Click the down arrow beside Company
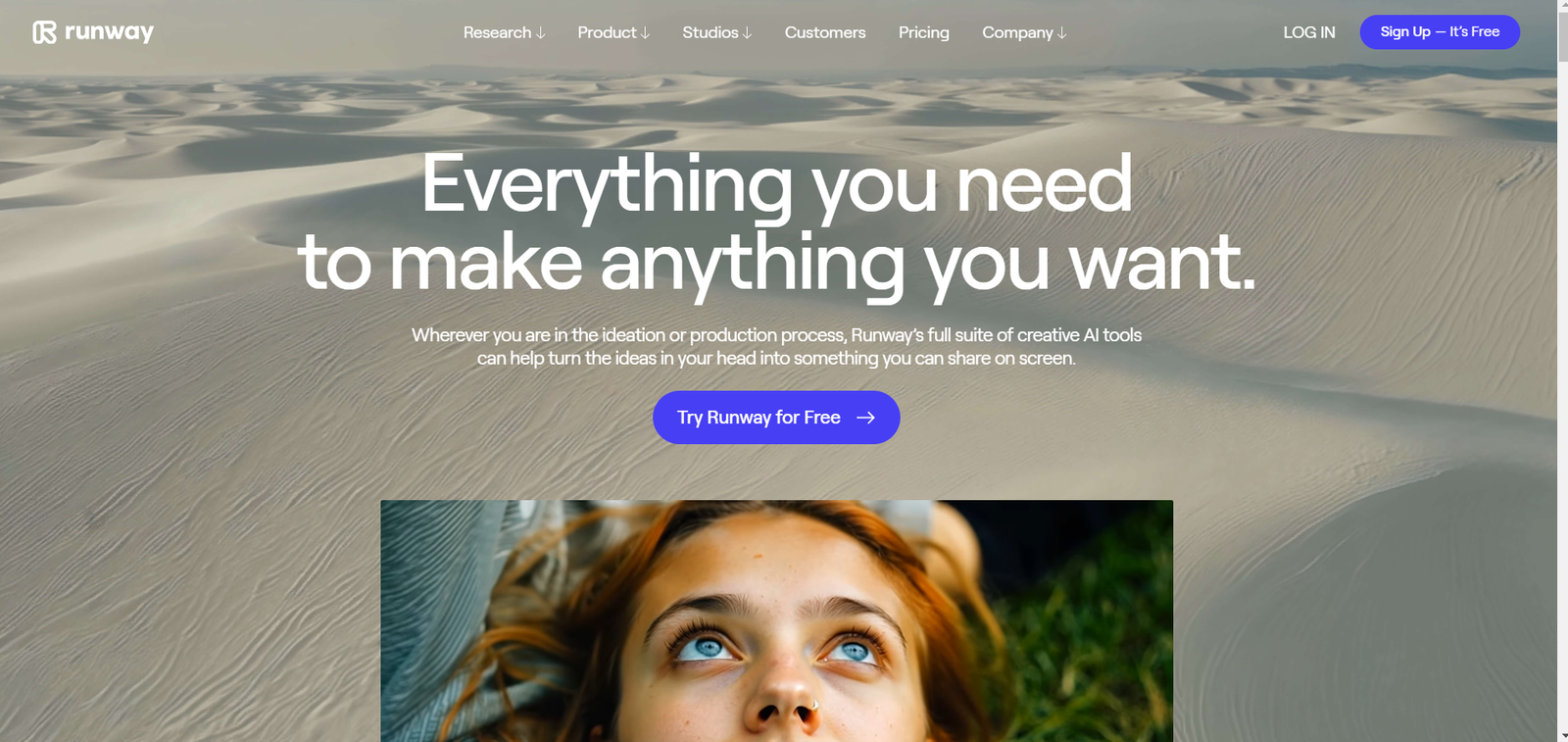This screenshot has height=742, width=1568. click(x=1061, y=33)
